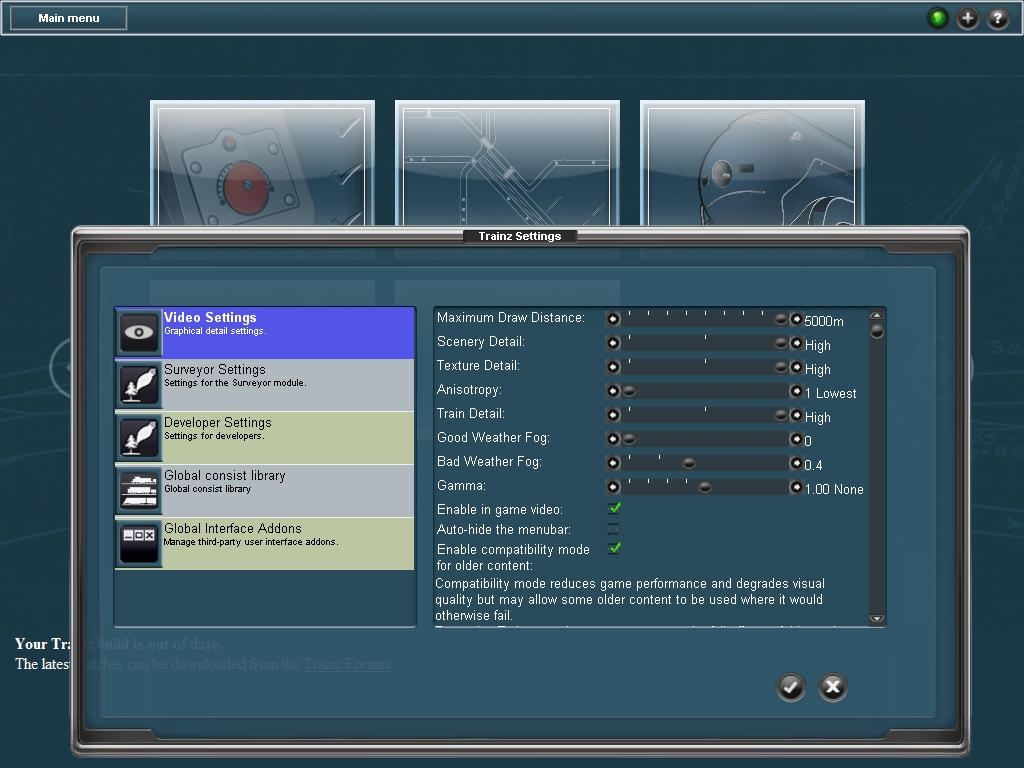Decrease Anisotropy with left arrow
This screenshot has height=768, width=1024.
(x=613, y=391)
